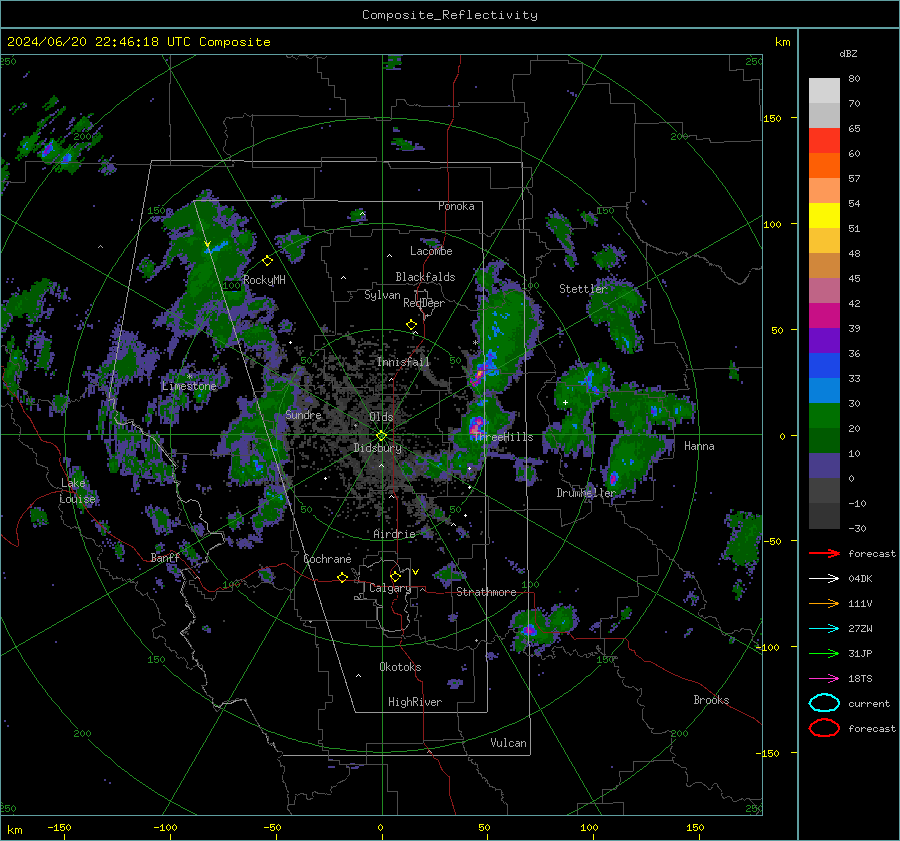Select the 0 dBZ purple swatch
This screenshot has height=841, width=900.
(x=824, y=466)
